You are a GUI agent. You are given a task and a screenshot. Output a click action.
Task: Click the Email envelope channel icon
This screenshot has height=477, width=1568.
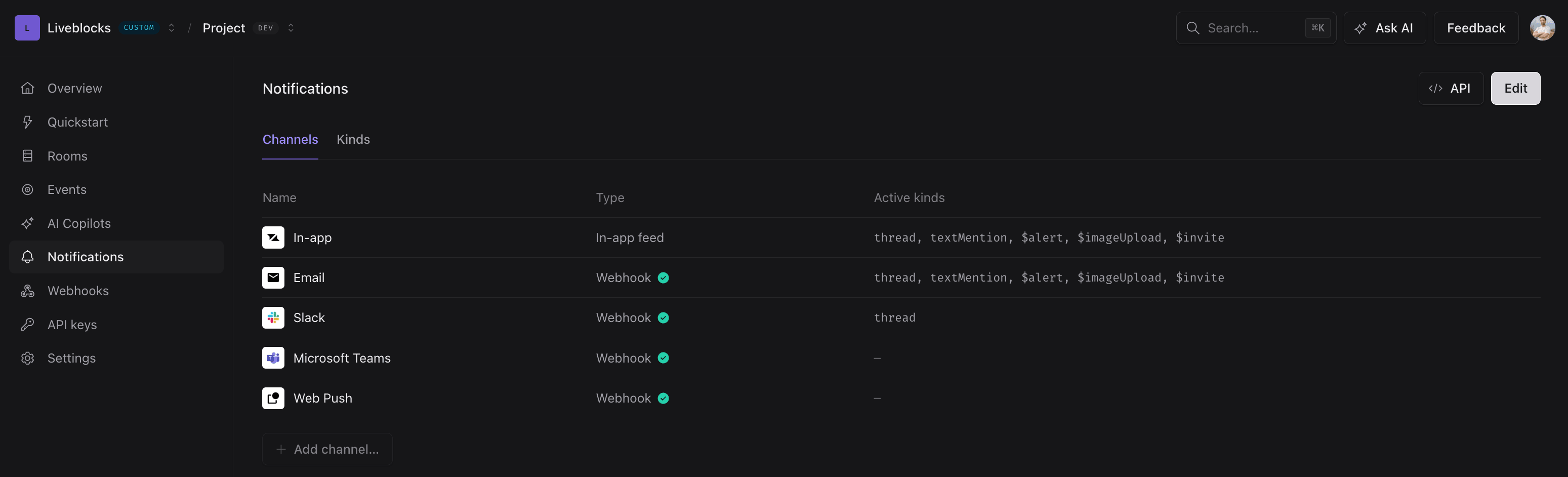tap(273, 277)
